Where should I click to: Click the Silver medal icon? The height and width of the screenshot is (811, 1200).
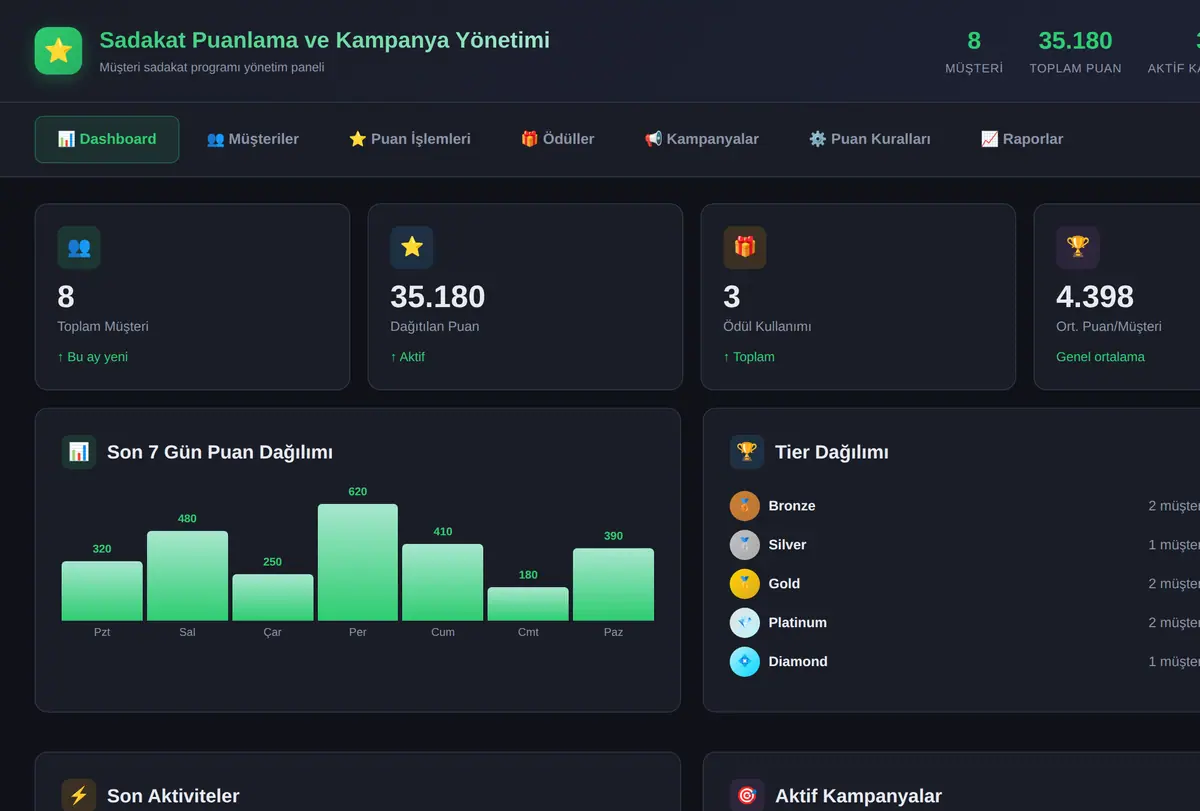coord(745,545)
